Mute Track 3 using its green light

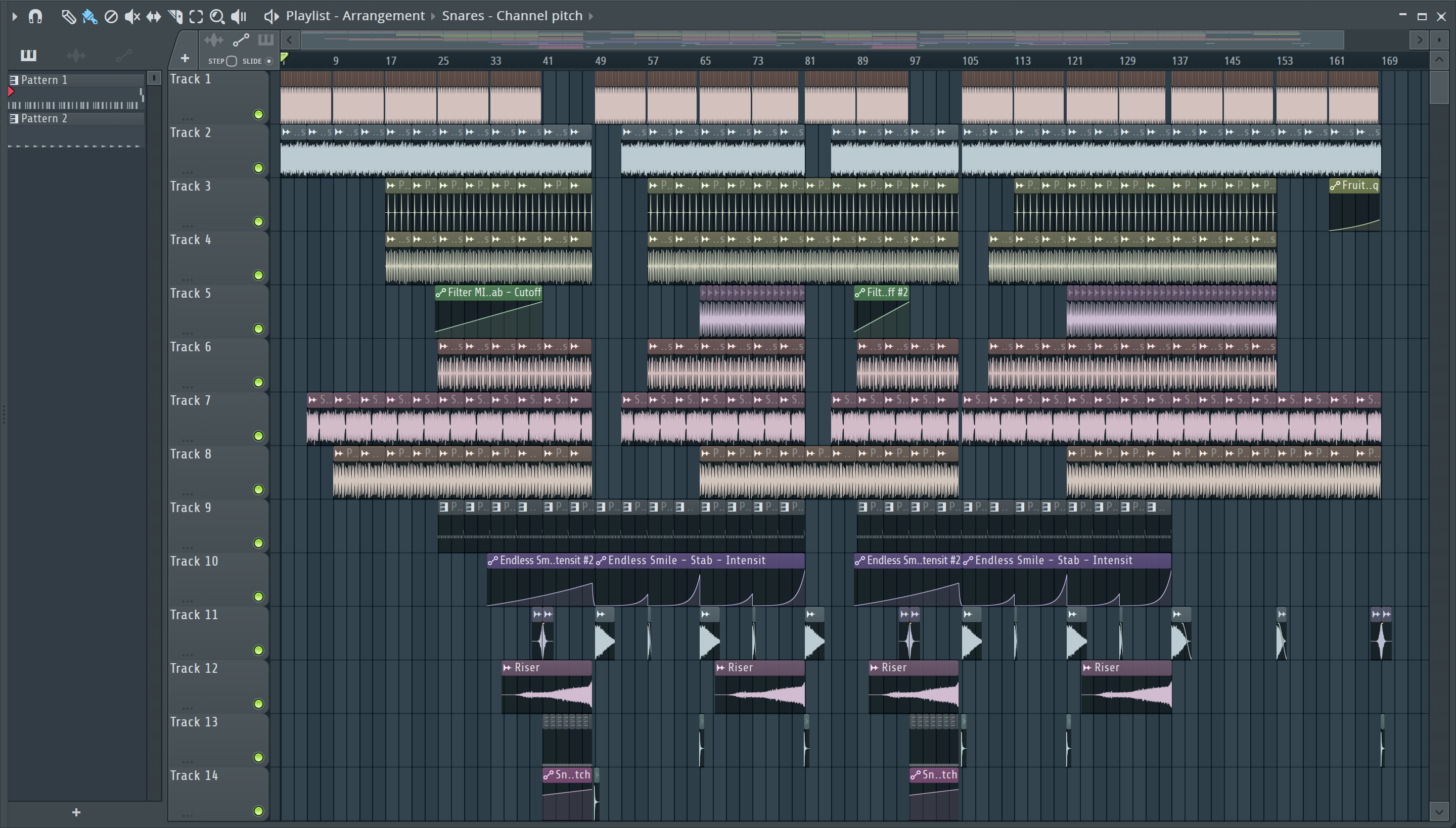(258, 222)
